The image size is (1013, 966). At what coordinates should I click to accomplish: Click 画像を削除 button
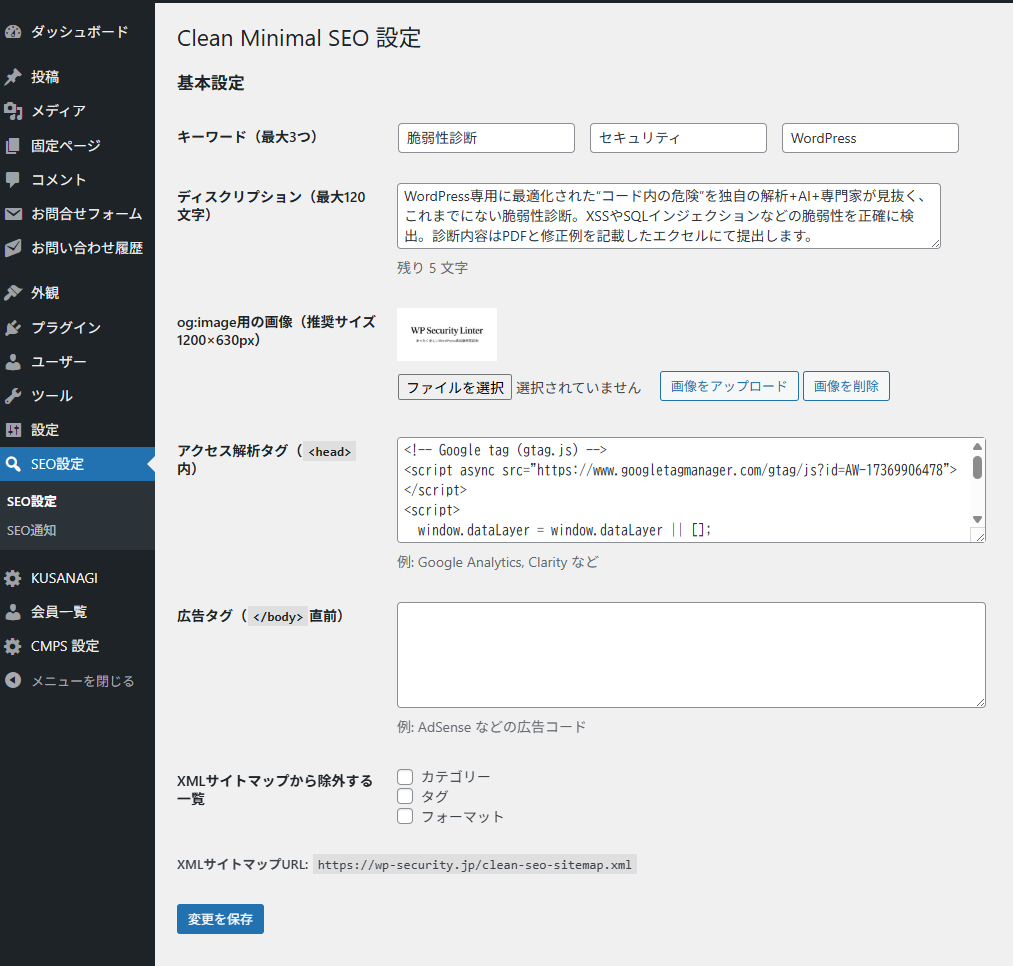click(846, 386)
